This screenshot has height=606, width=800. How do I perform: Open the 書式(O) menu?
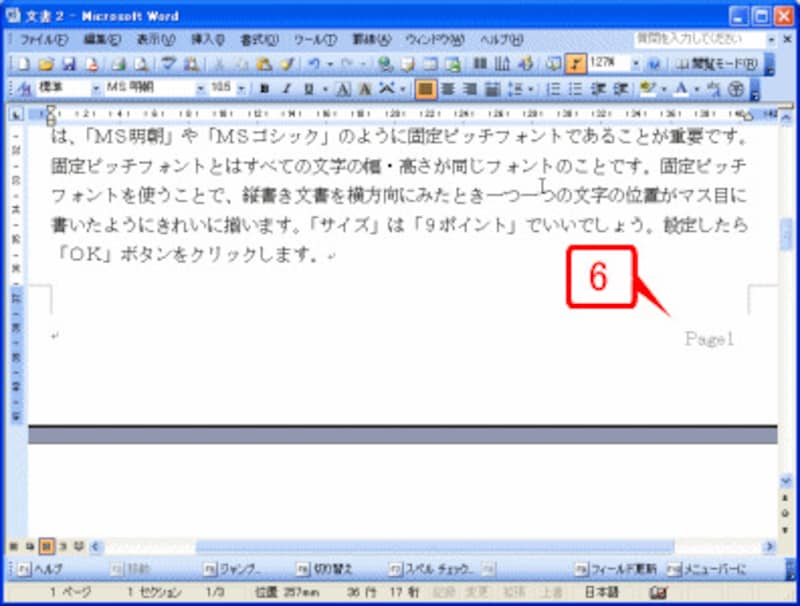(259, 39)
